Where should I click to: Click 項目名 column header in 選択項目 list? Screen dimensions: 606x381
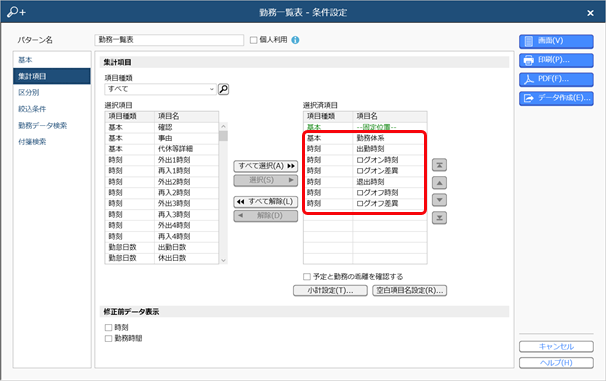187,116
